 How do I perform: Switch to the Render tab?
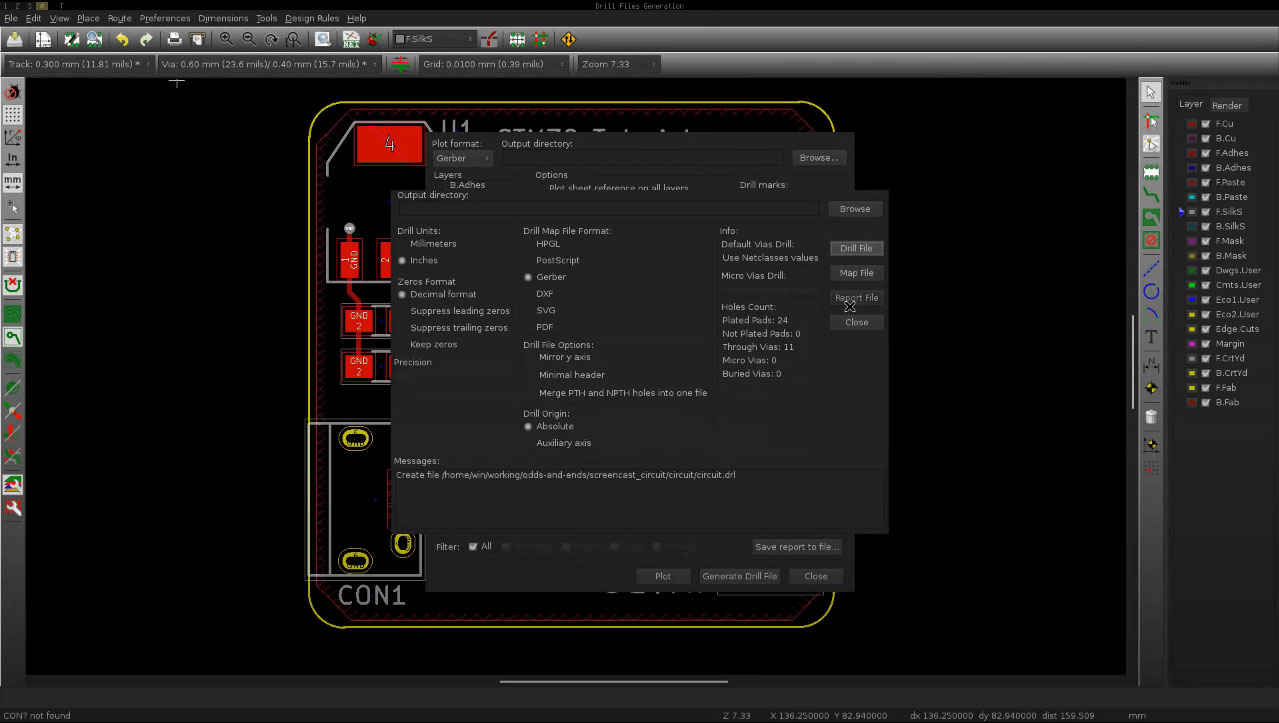pyautogui.click(x=1227, y=105)
